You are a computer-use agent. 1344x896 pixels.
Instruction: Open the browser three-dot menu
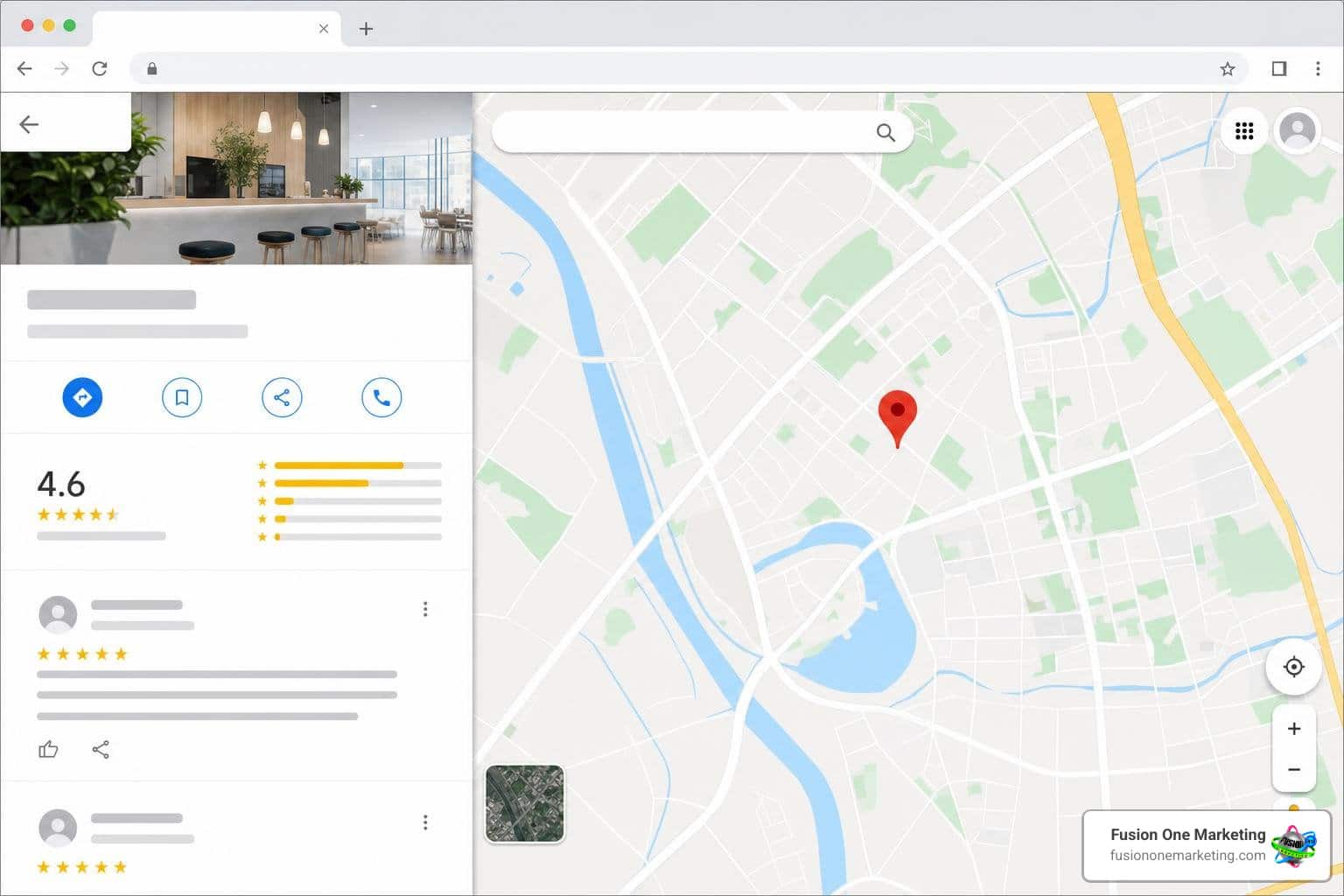(x=1318, y=68)
